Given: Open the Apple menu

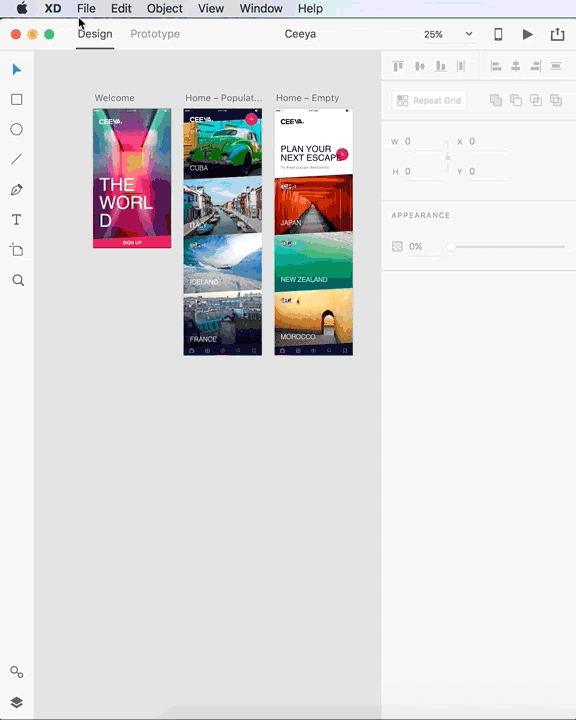Looking at the screenshot, I should click(x=22, y=8).
